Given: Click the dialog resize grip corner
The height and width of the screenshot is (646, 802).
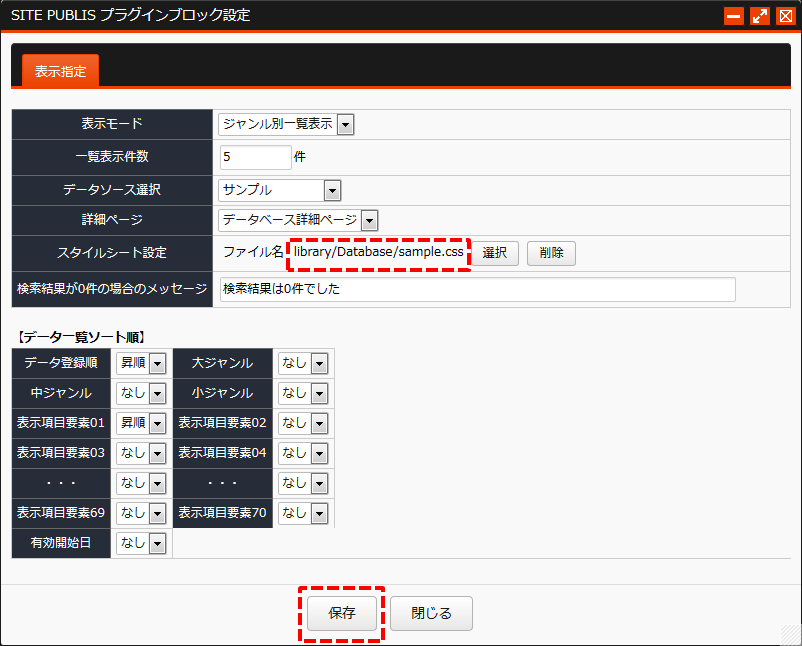Looking at the screenshot, I should tap(790, 635).
